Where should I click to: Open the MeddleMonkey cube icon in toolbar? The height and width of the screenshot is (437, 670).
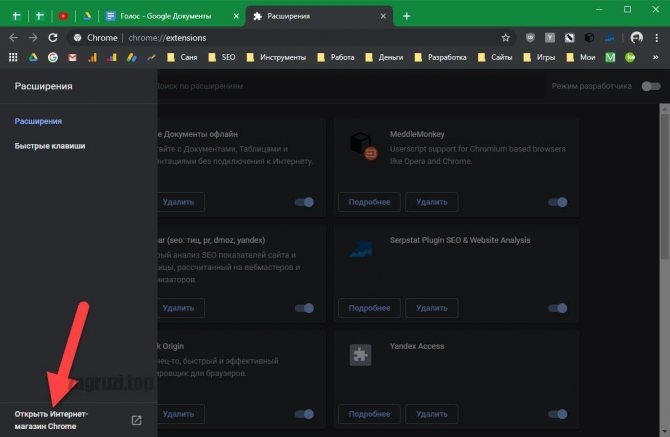tap(589, 38)
